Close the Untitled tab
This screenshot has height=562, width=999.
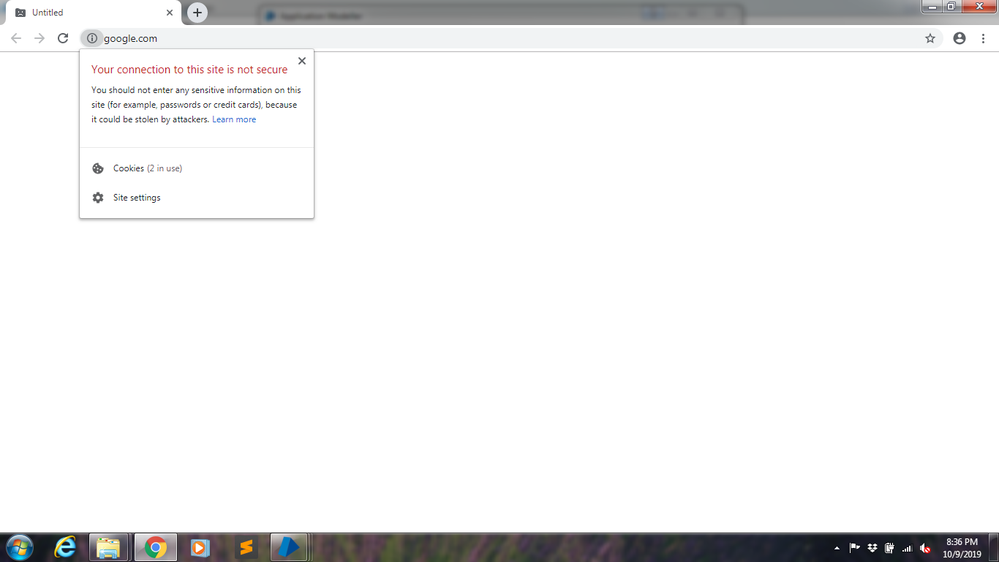[x=169, y=13]
